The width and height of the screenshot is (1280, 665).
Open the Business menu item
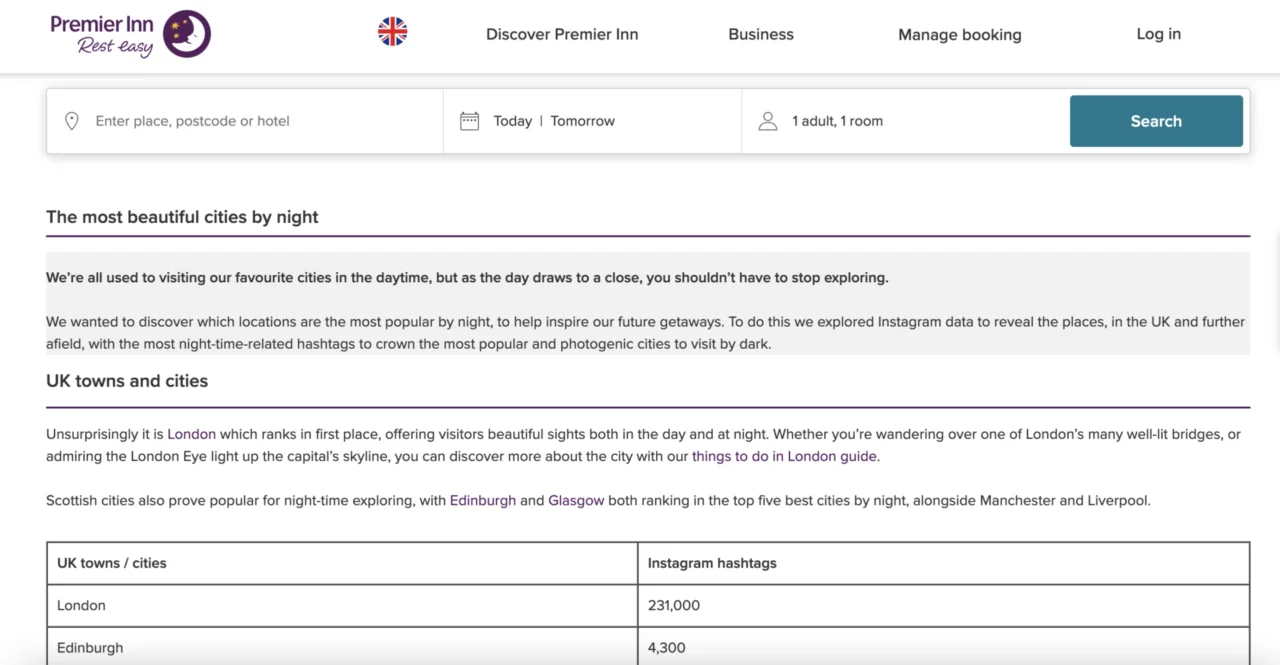[760, 34]
